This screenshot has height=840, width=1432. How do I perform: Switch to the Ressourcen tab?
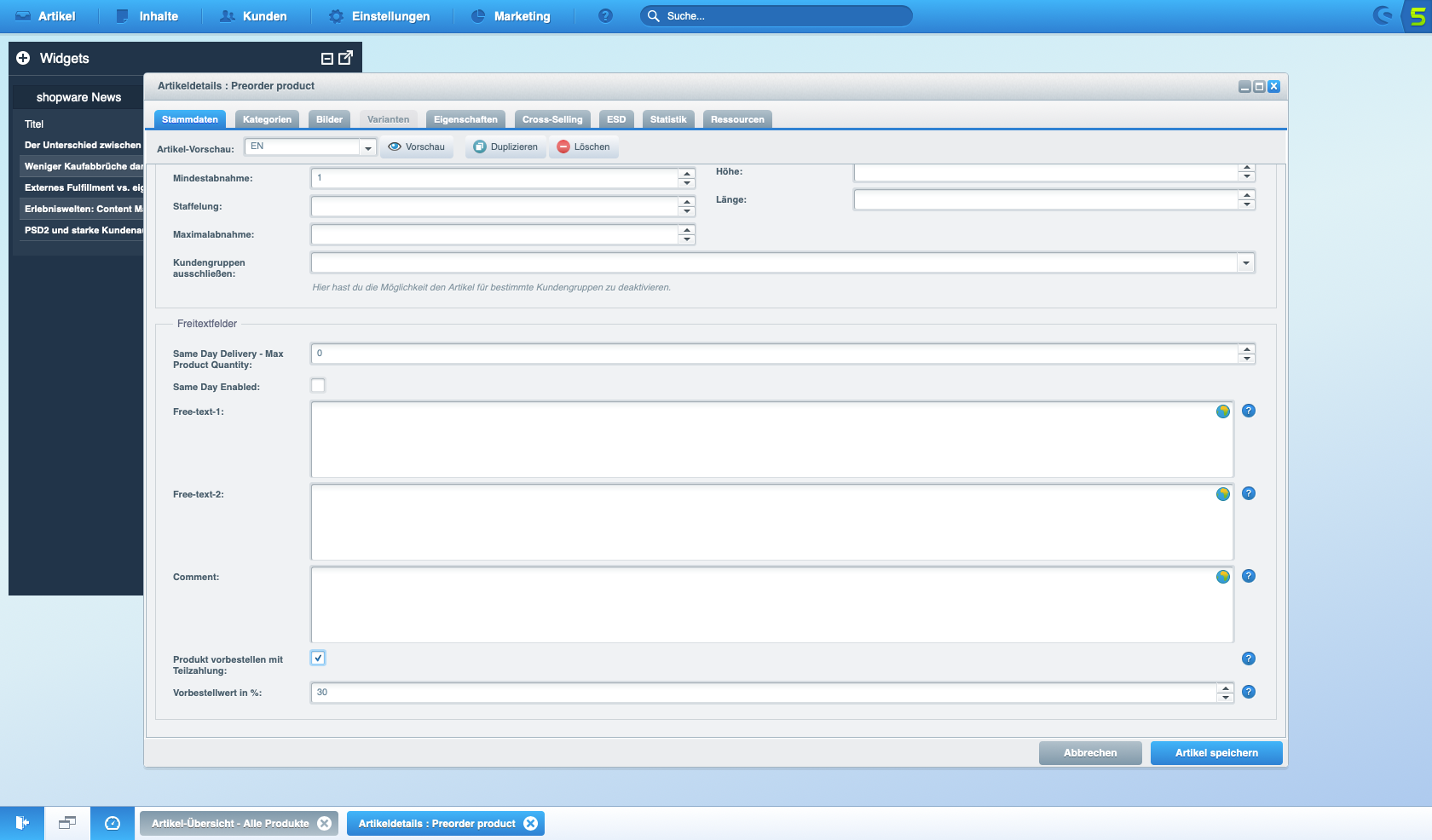tap(737, 119)
